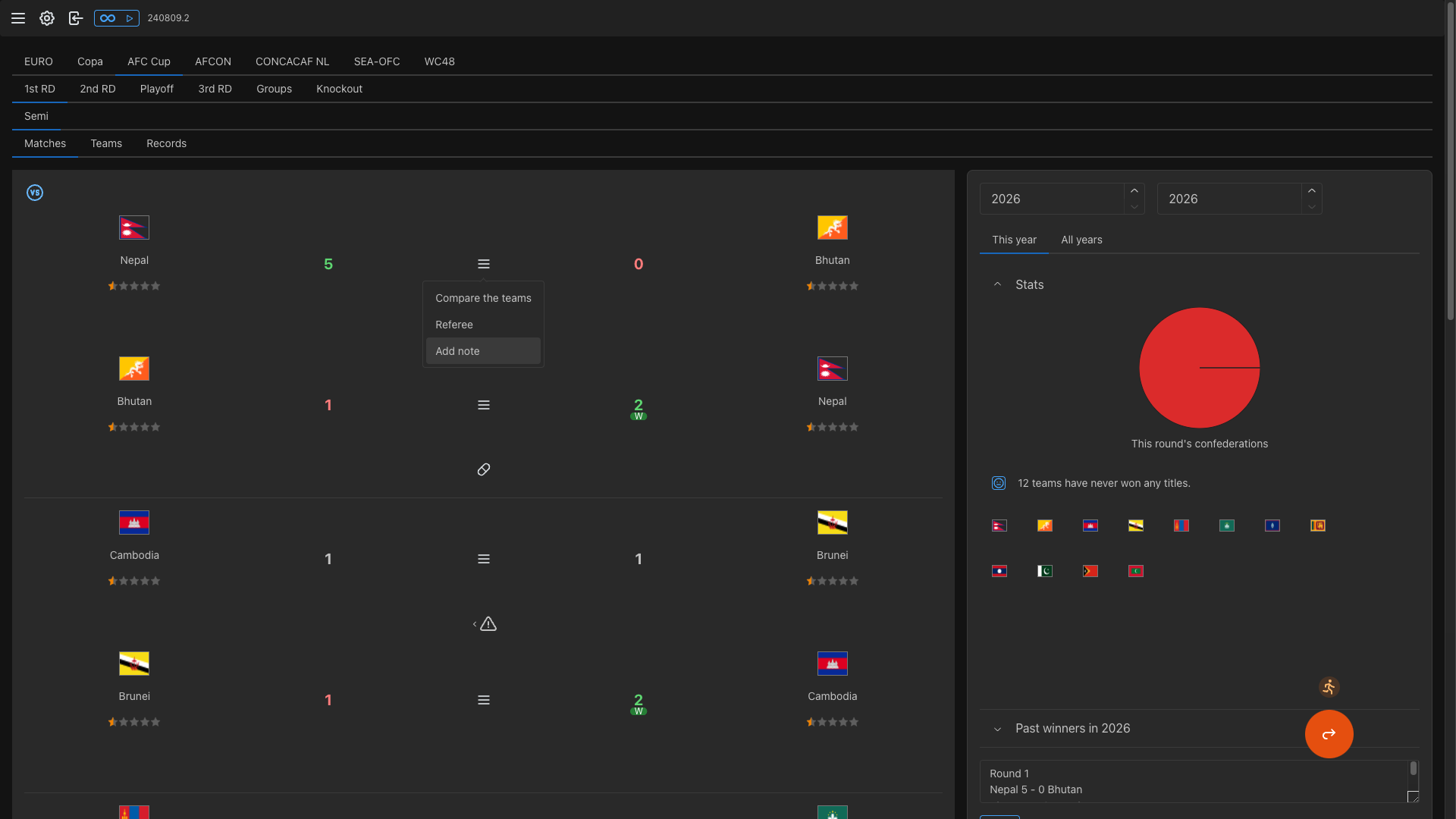Switch to the Copa tab
This screenshot has height=819, width=1456.
tap(90, 61)
